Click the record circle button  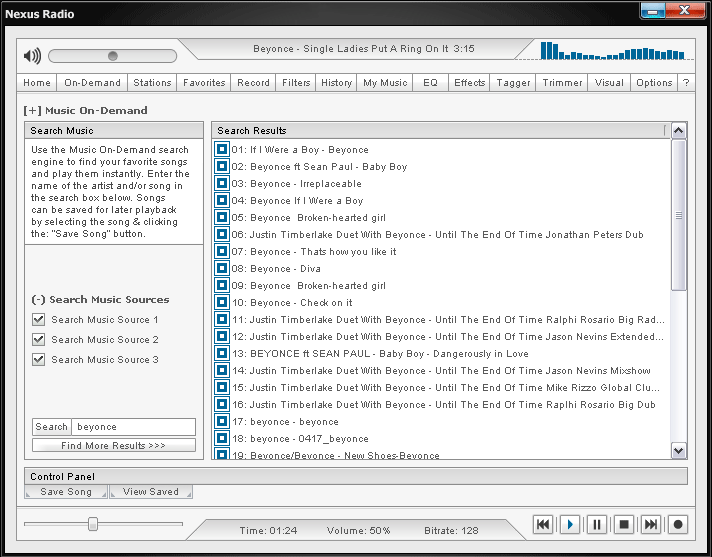(678, 525)
